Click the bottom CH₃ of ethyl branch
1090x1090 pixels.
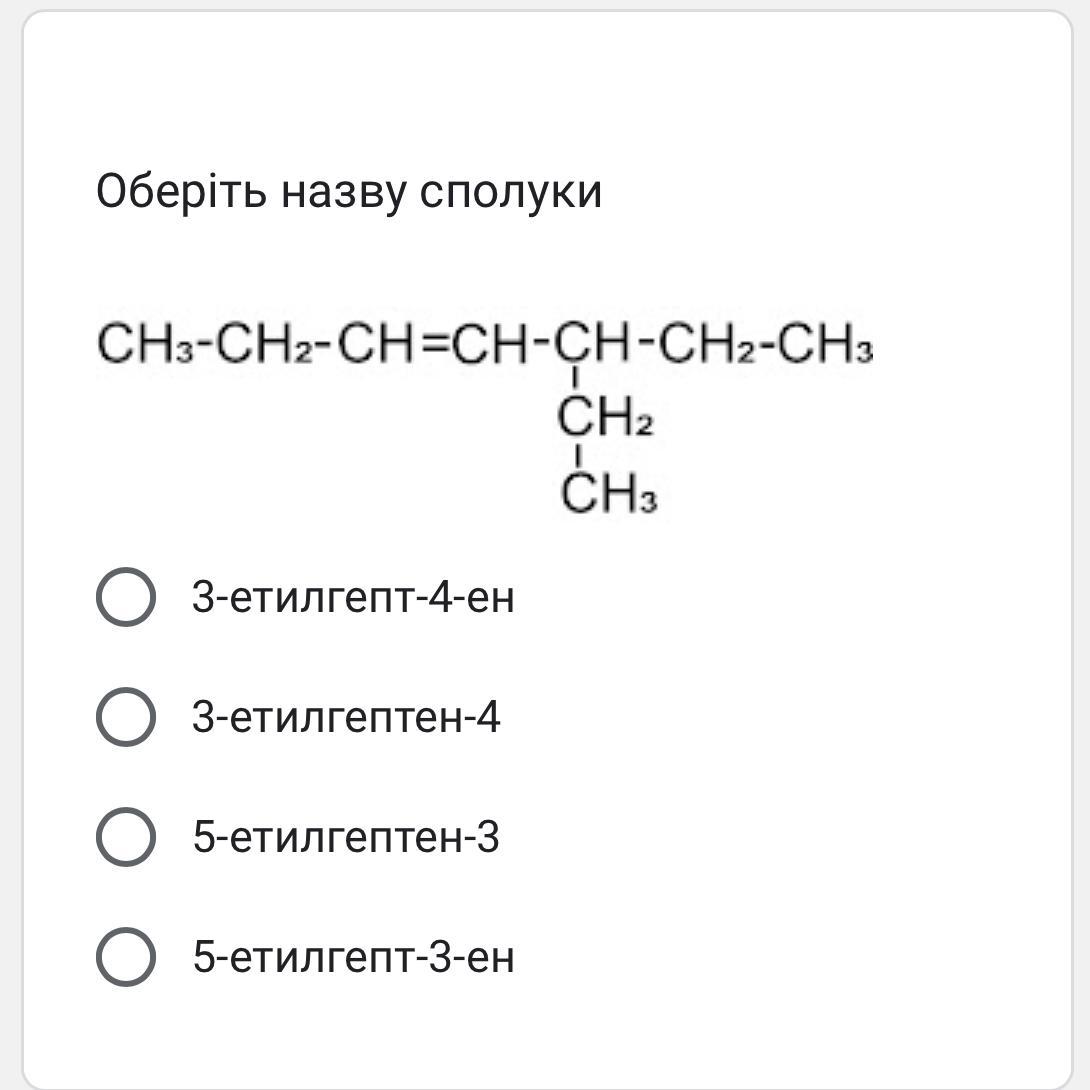pyautogui.click(x=608, y=493)
